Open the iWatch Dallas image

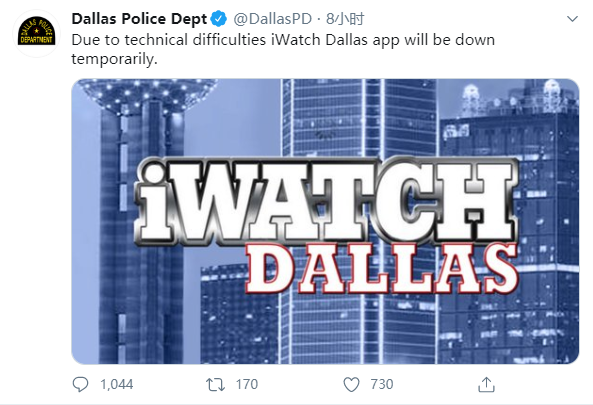(325, 221)
